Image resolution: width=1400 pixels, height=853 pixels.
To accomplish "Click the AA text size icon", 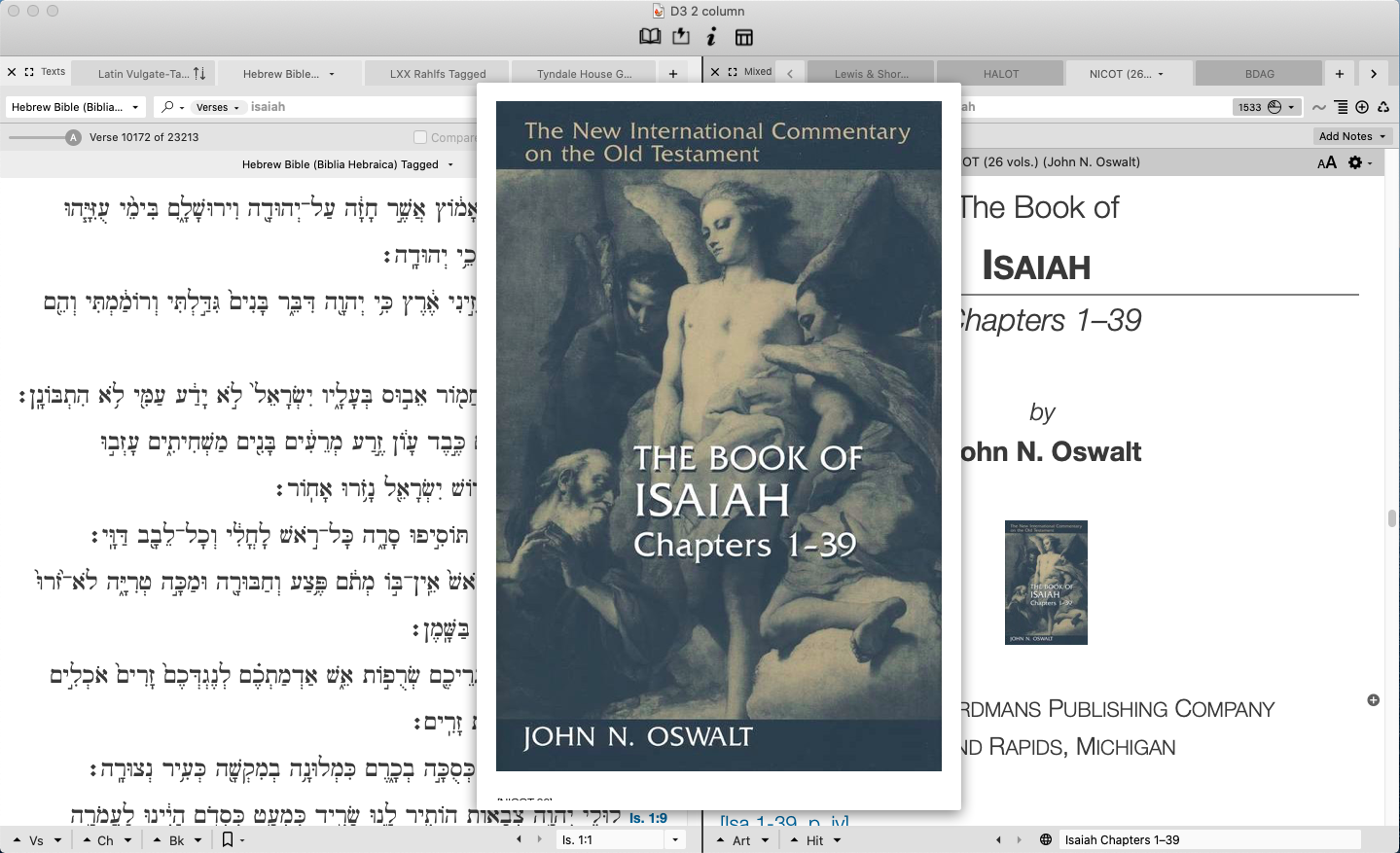I will pyautogui.click(x=1326, y=162).
